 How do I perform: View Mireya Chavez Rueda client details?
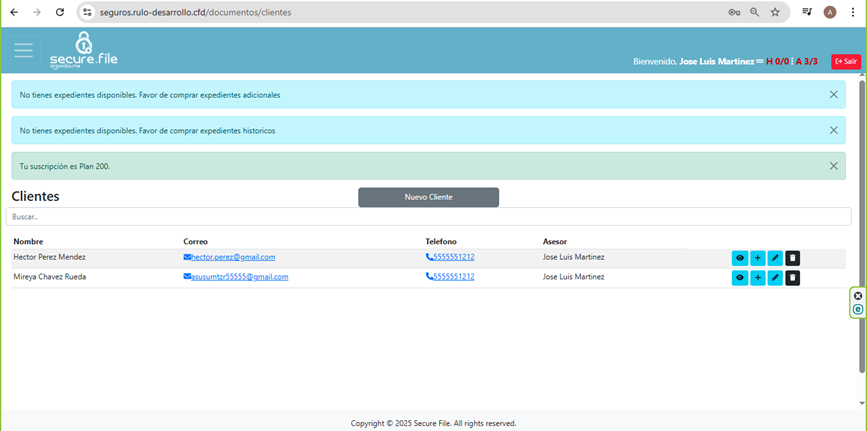coord(740,277)
